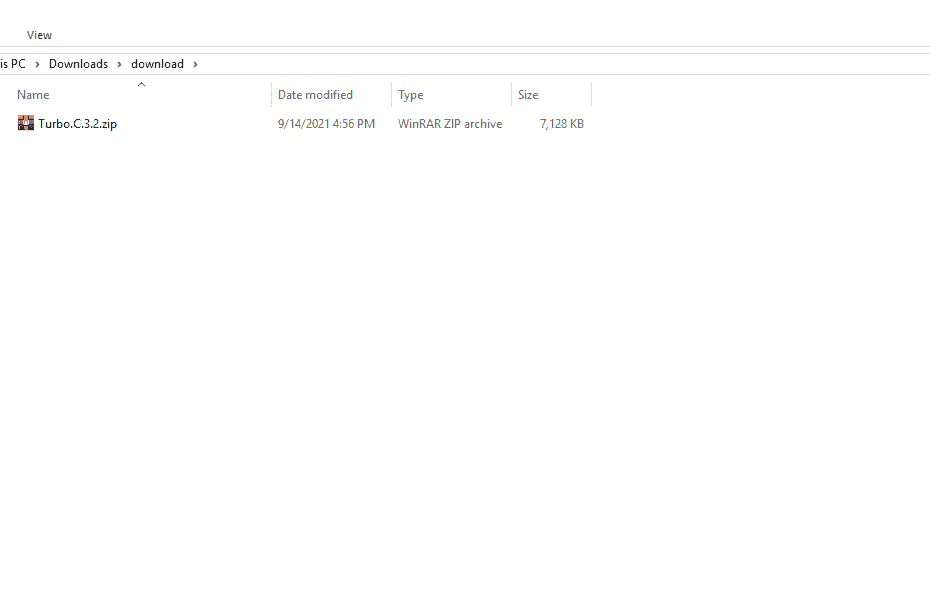Sort files by Type column header
930x604 pixels.
tap(410, 95)
